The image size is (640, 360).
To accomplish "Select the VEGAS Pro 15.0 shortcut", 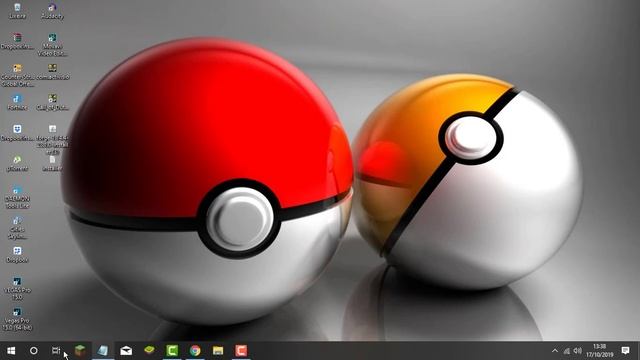I will tap(17, 289).
